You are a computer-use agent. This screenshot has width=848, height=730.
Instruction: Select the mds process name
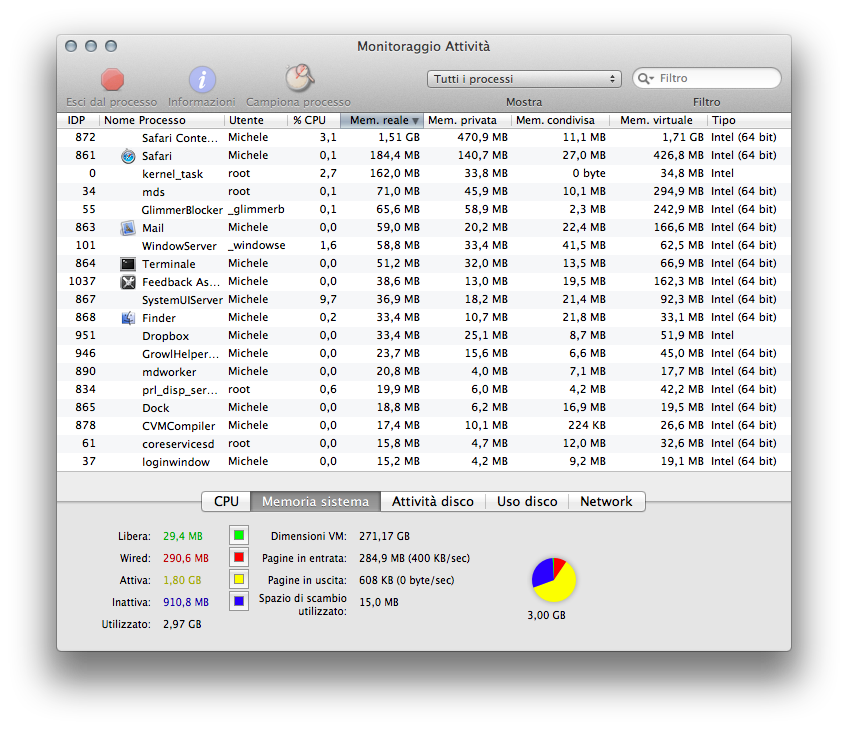coord(153,192)
